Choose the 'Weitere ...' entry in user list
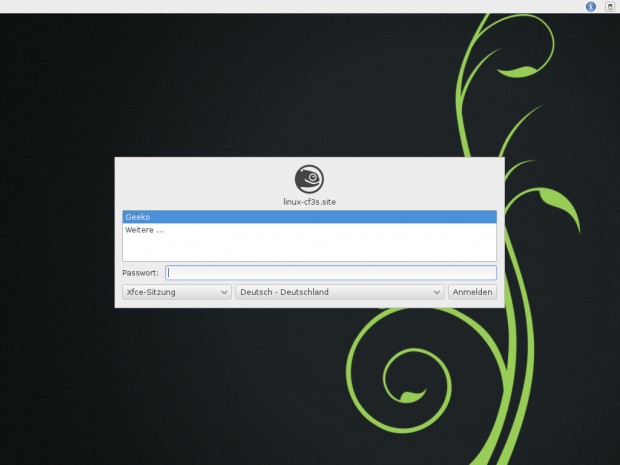Image resolution: width=620 pixels, height=465 pixels. 309,230
